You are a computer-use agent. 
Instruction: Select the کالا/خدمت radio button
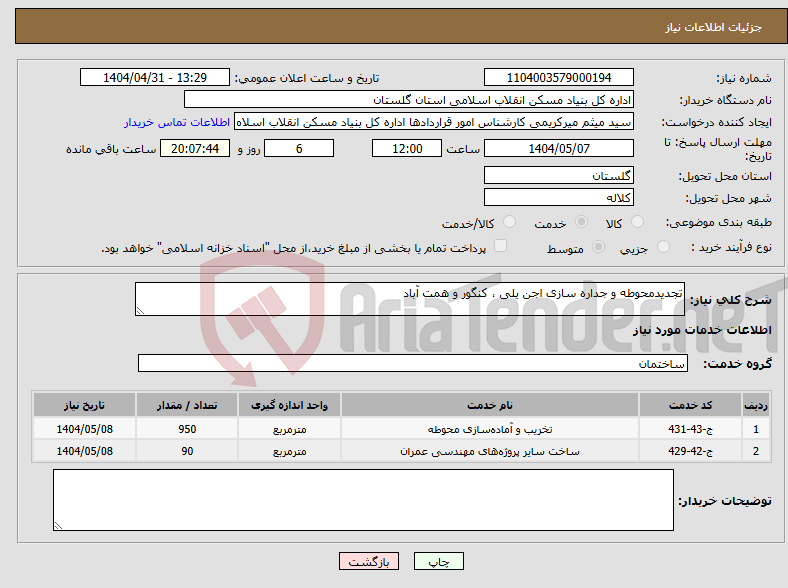point(510,222)
